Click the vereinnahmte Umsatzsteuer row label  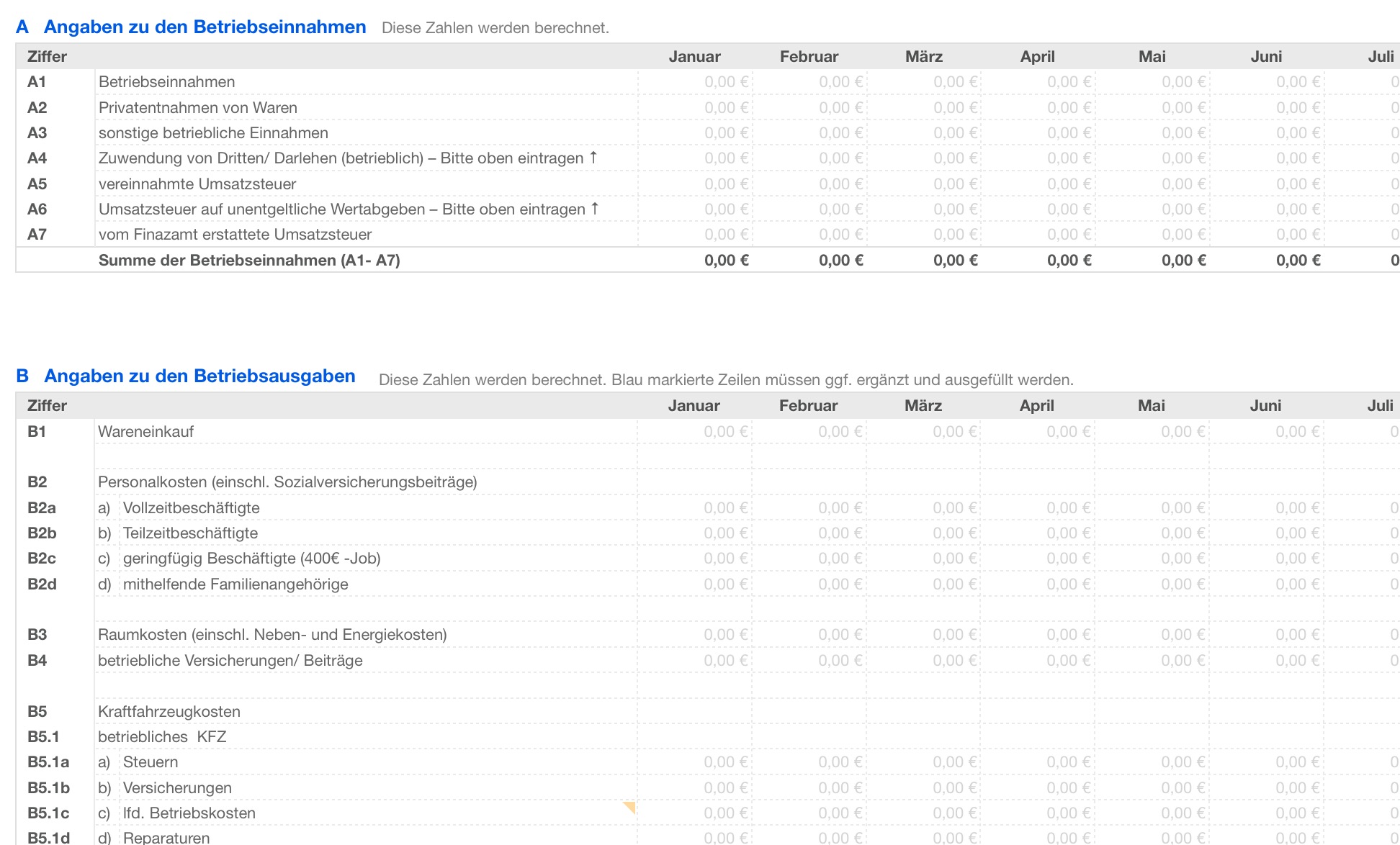click(x=197, y=184)
